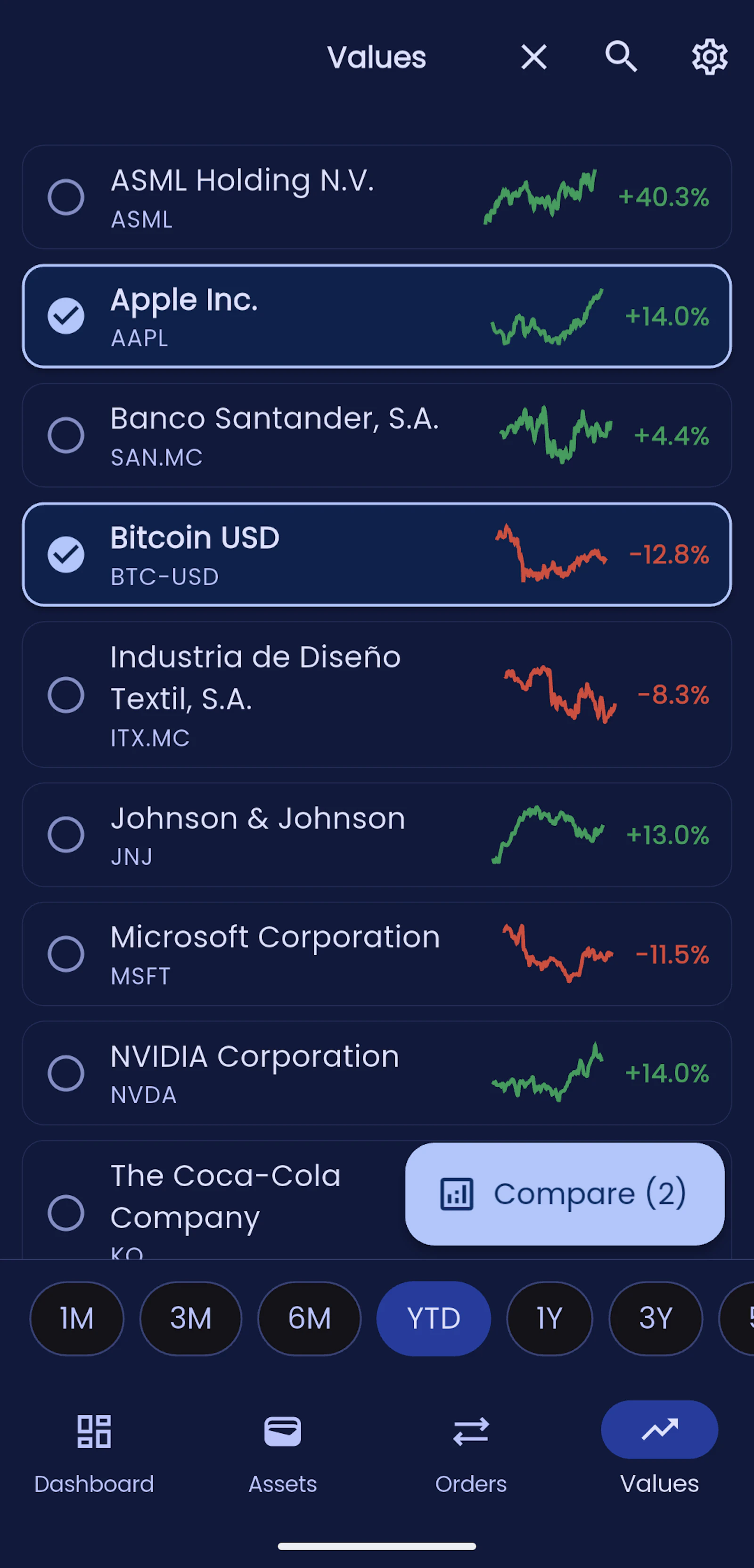The width and height of the screenshot is (754, 1568).
Task: Select the ASML Holding N.V. radio circle
Action: coord(66,197)
